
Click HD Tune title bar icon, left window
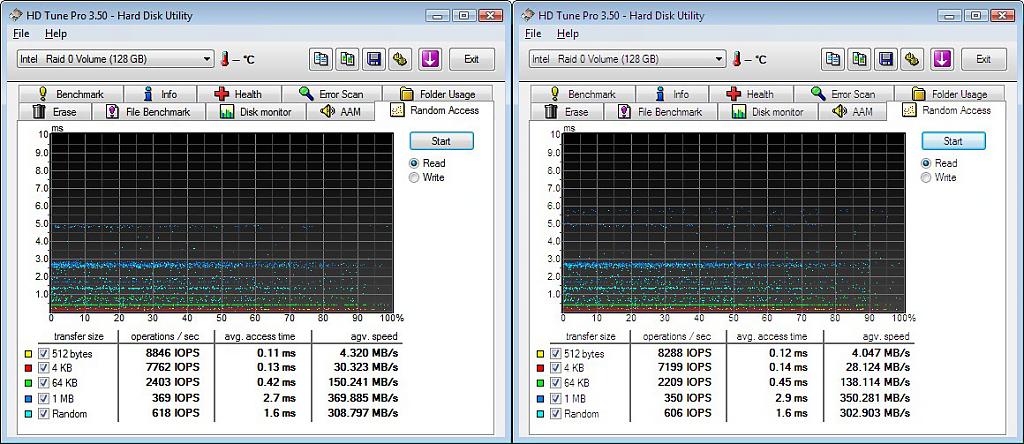pos(15,15)
